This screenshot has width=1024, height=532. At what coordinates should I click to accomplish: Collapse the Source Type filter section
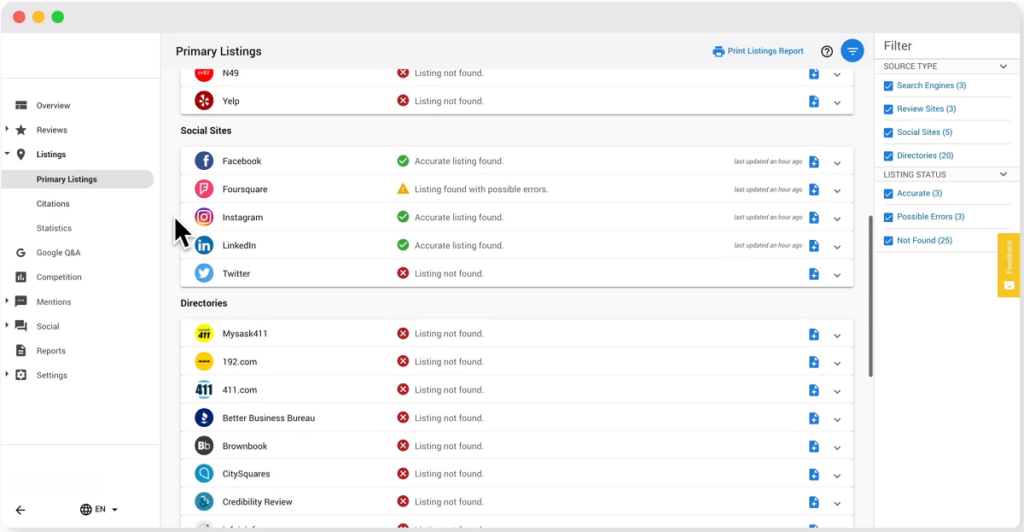1003,67
